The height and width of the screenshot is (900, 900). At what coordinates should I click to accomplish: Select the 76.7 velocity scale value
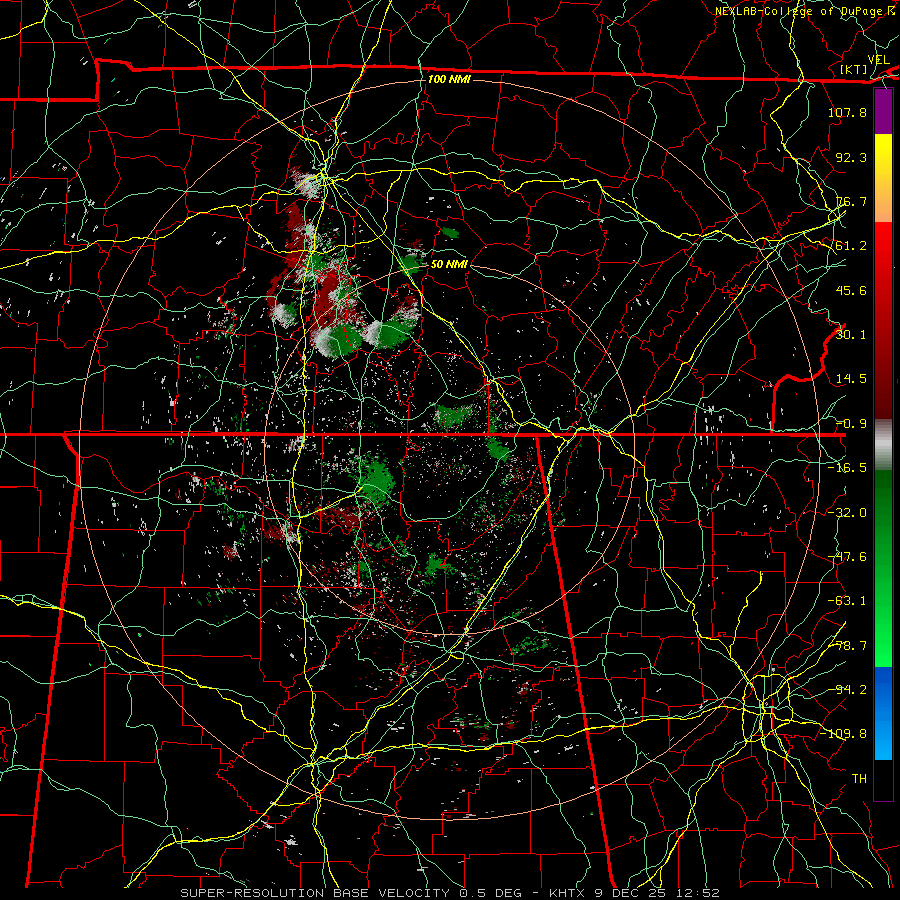click(x=851, y=201)
